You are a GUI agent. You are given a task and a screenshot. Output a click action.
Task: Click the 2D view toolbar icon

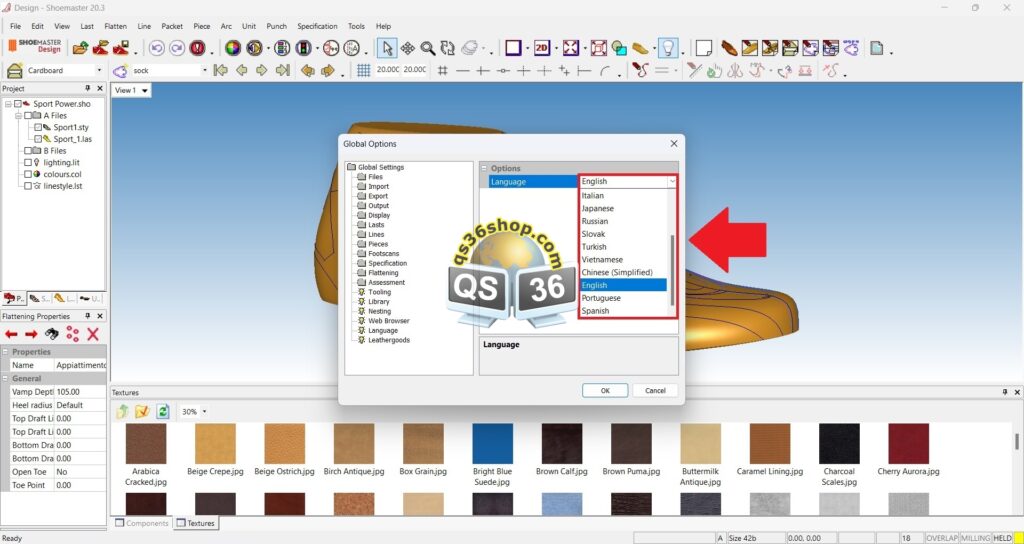pyautogui.click(x=541, y=47)
